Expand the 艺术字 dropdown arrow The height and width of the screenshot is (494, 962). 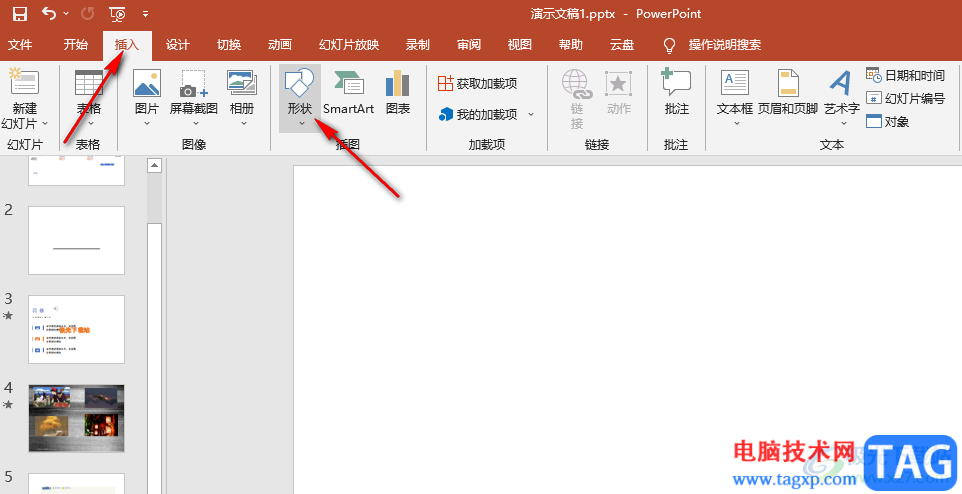point(844,124)
